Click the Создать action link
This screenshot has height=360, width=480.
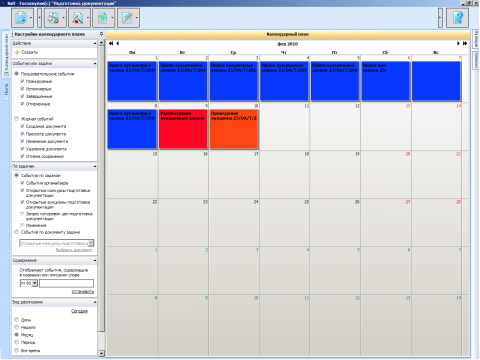(x=29, y=52)
